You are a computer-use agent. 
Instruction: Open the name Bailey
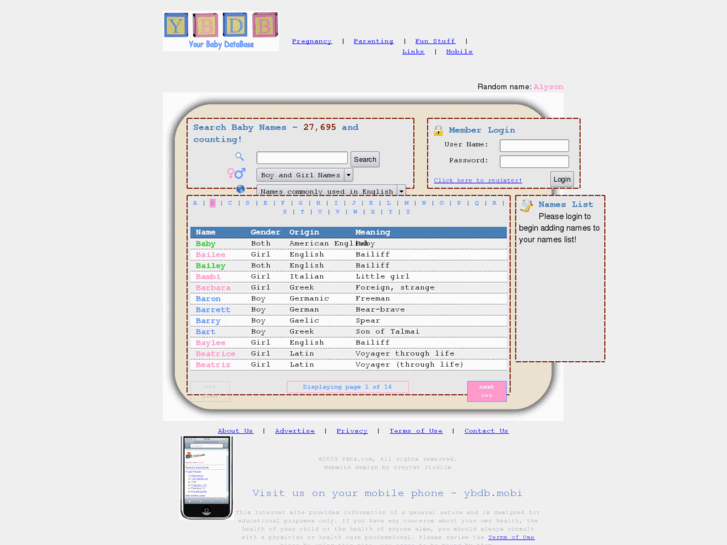(x=210, y=266)
